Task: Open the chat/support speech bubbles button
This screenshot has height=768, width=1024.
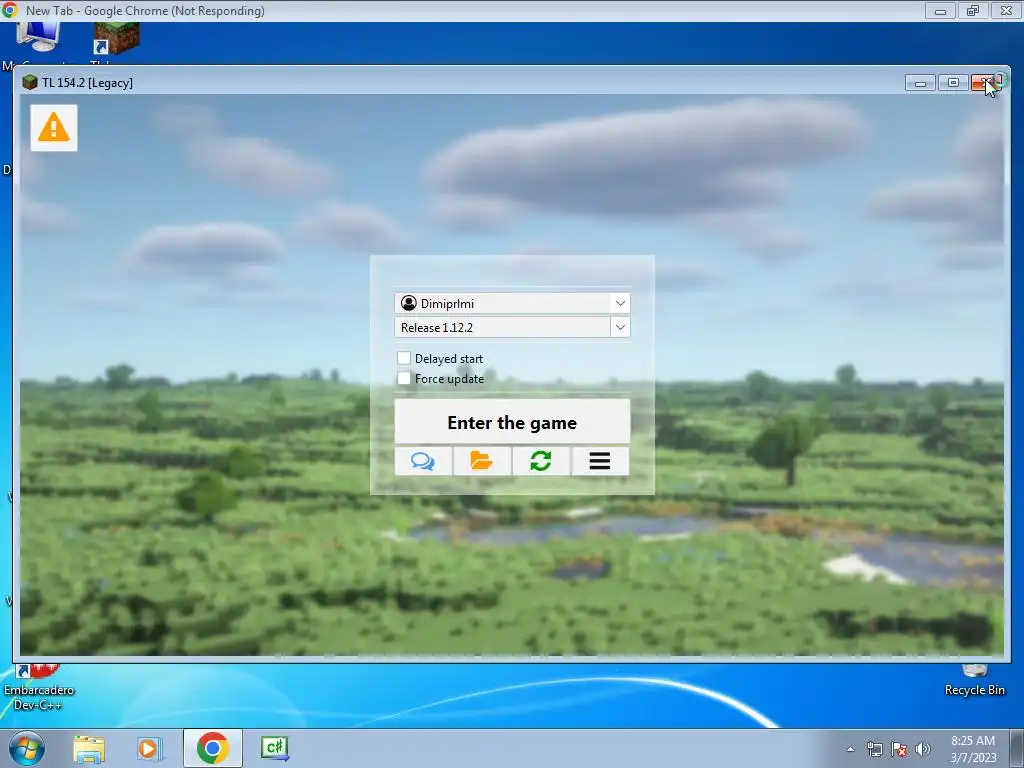Action: (423, 461)
